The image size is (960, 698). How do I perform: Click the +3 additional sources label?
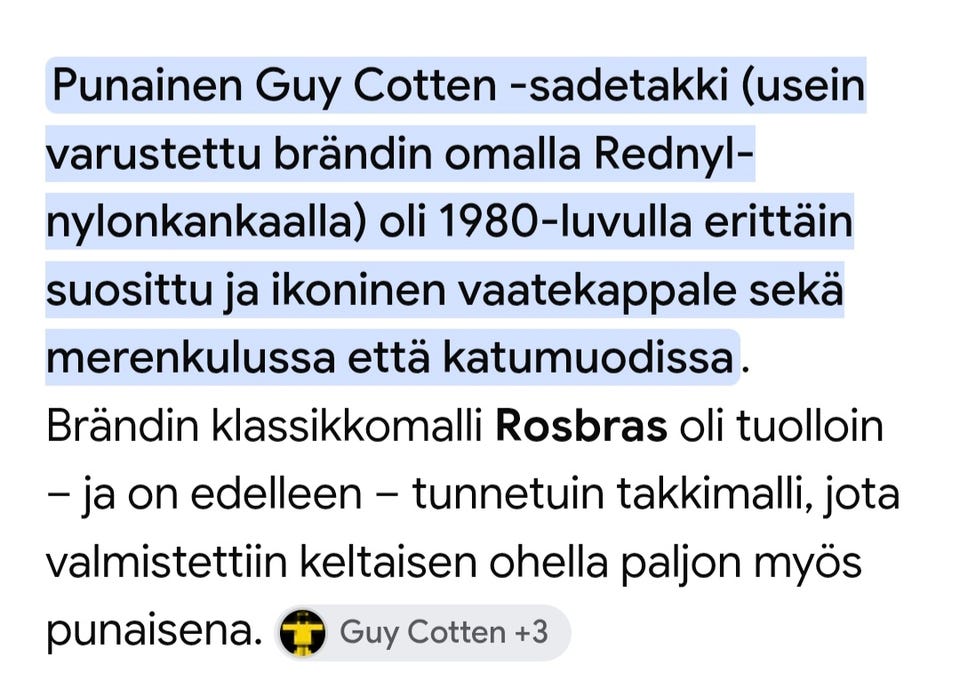(531, 632)
